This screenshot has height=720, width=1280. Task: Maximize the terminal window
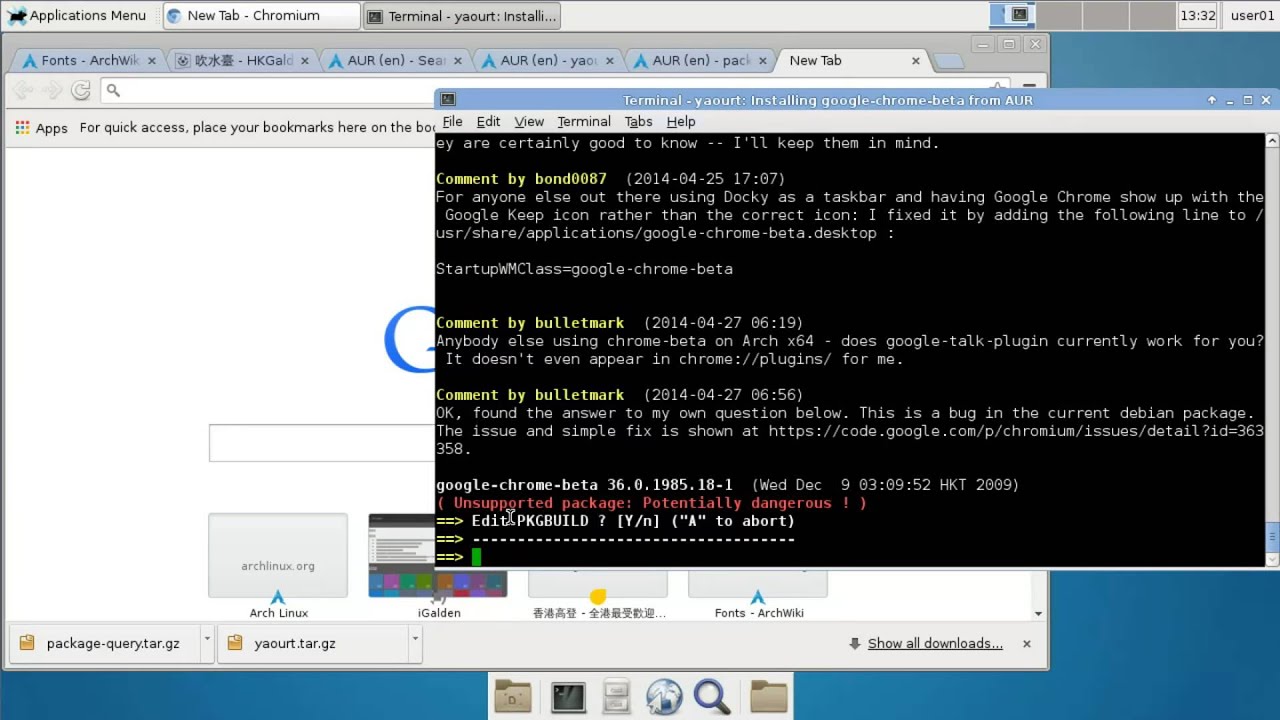[1247, 100]
